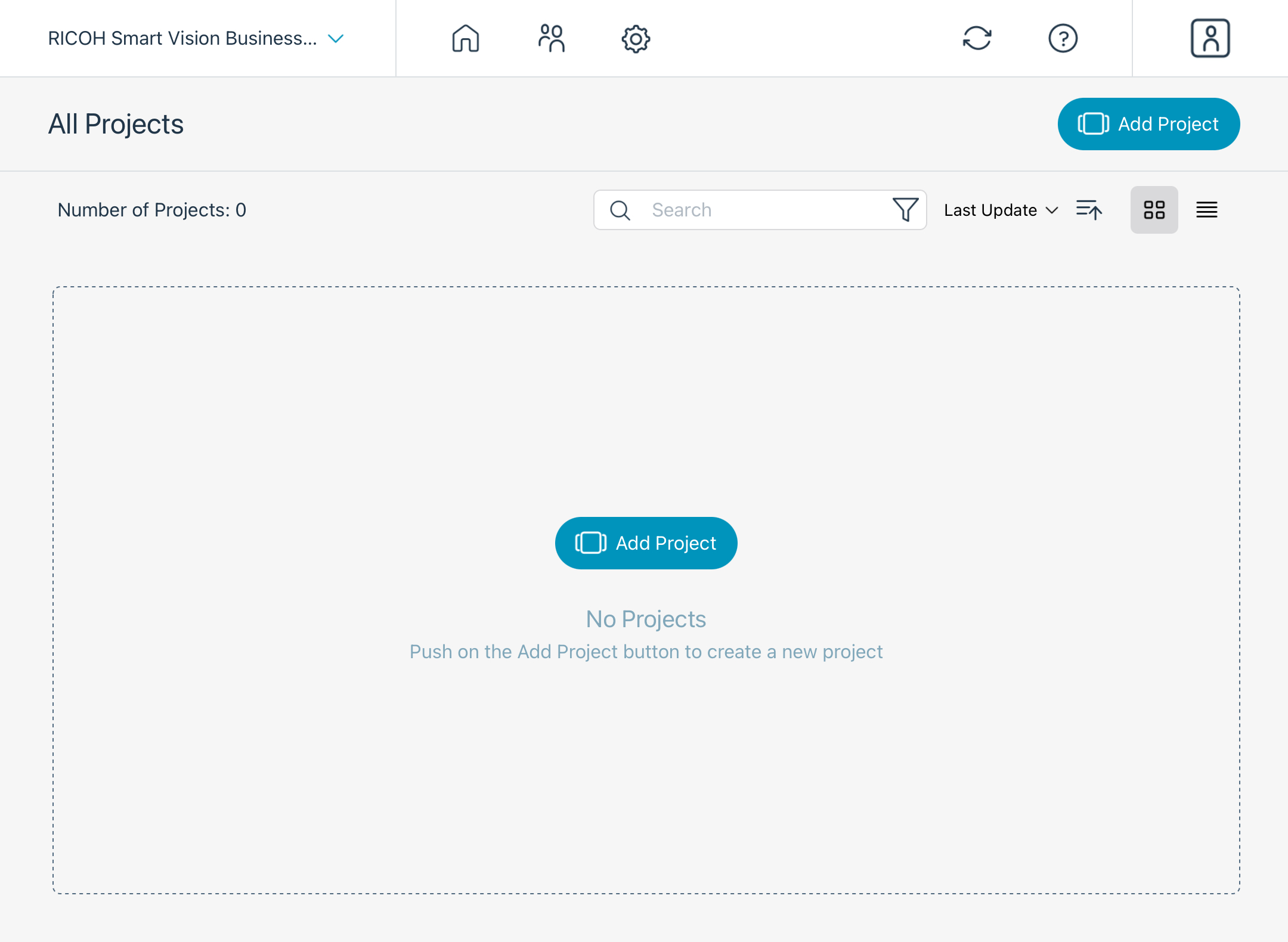Expand the Last Update sort dropdown
The height and width of the screenshot is (942, 1288).
[1001, 210]
